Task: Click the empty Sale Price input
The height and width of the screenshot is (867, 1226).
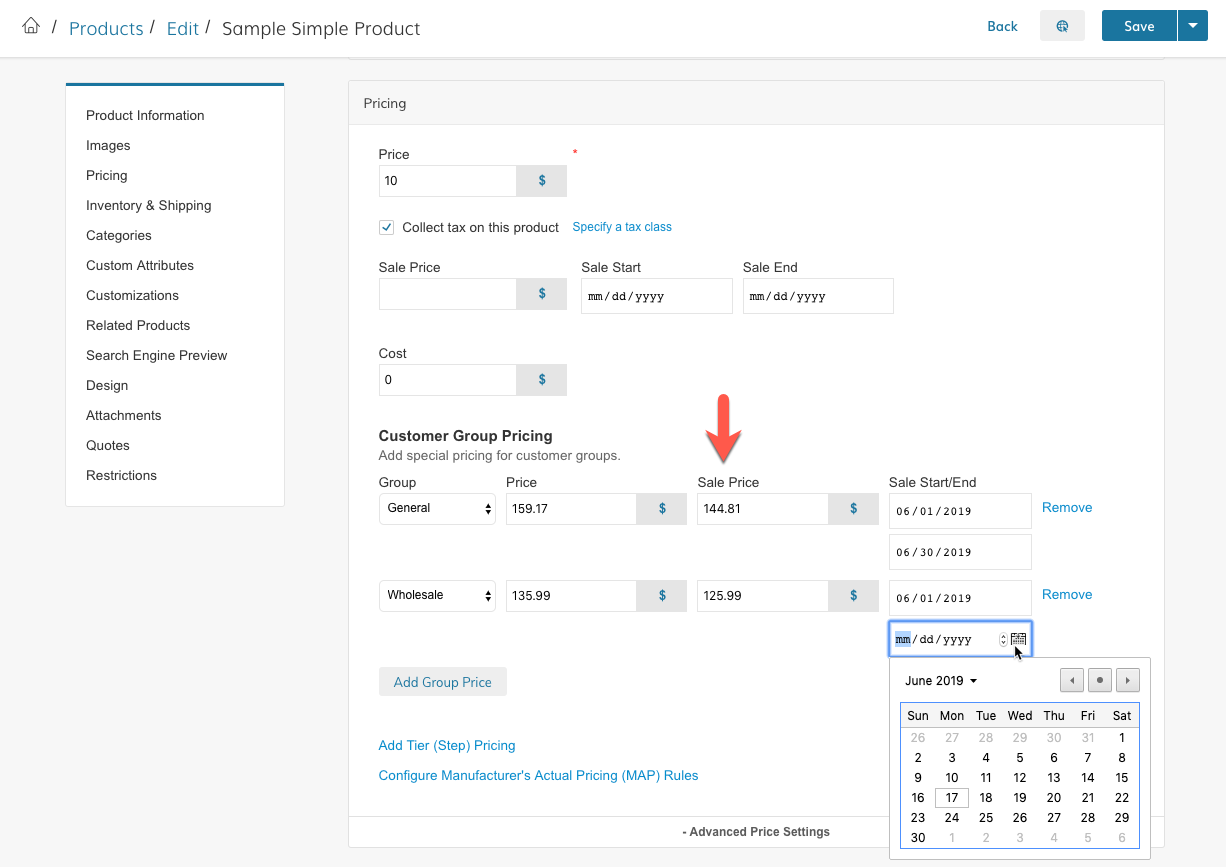Action: [x=448, y=294]
